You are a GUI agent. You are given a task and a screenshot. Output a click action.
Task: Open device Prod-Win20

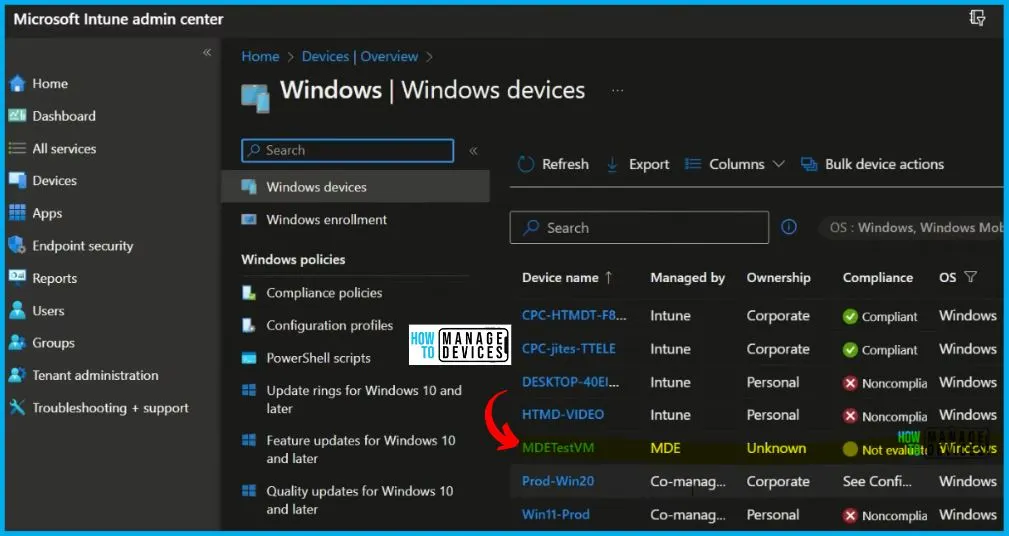pos(558,481)
